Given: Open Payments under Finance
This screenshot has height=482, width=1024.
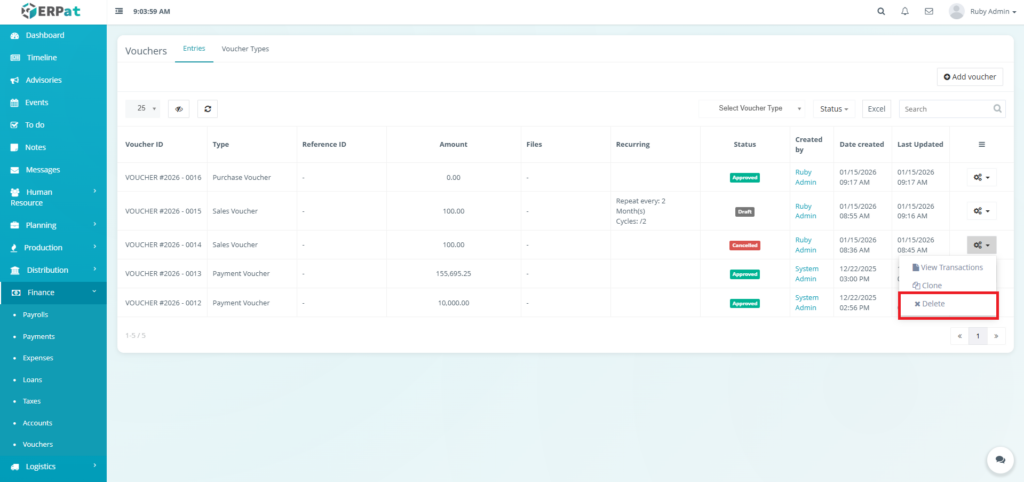Looking at the screenshot, I should tap(39, 336).
